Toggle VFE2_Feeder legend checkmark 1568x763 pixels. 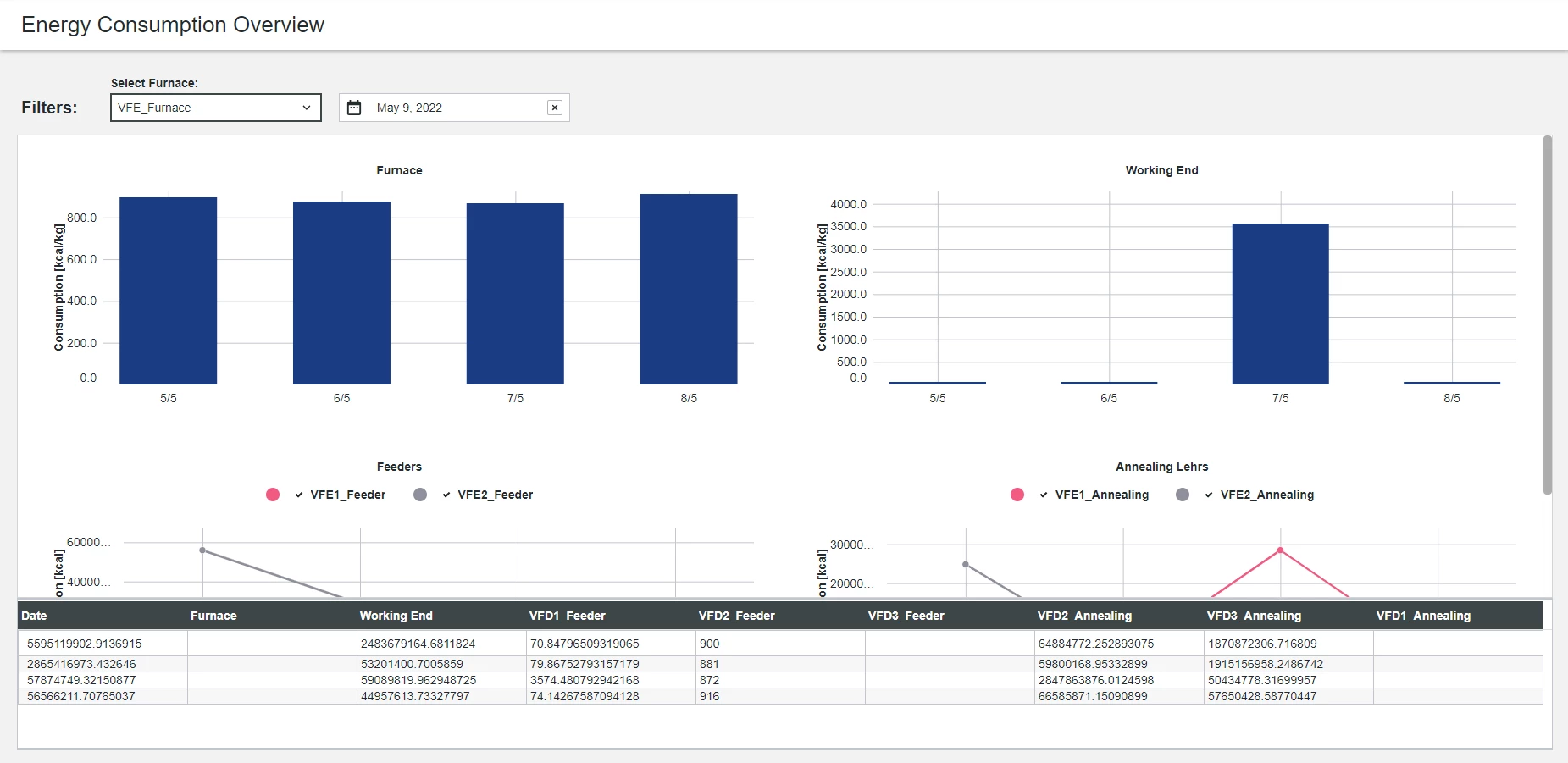pyautogui.click(x=446, y=495)
